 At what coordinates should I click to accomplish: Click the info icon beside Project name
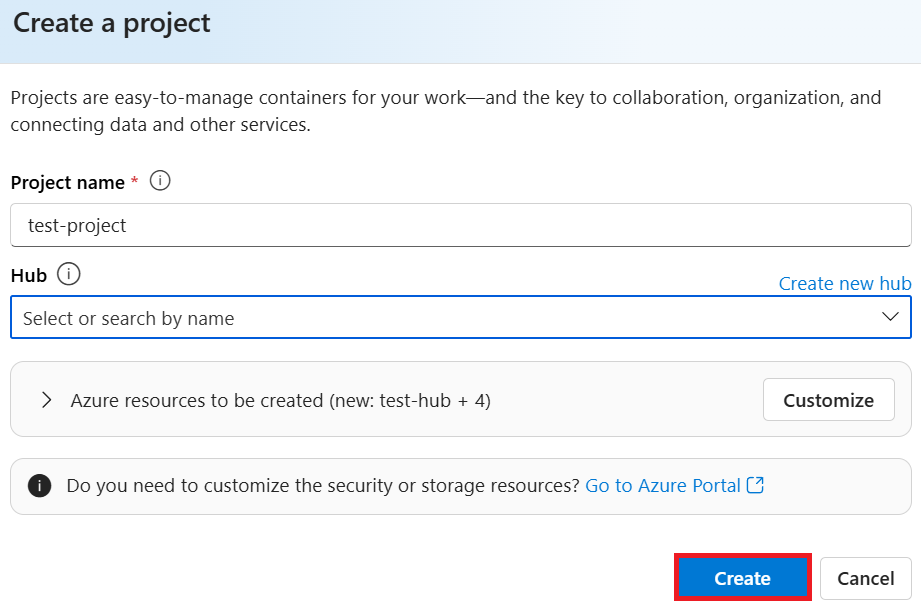pyautogui.click(x=160, y=181)
